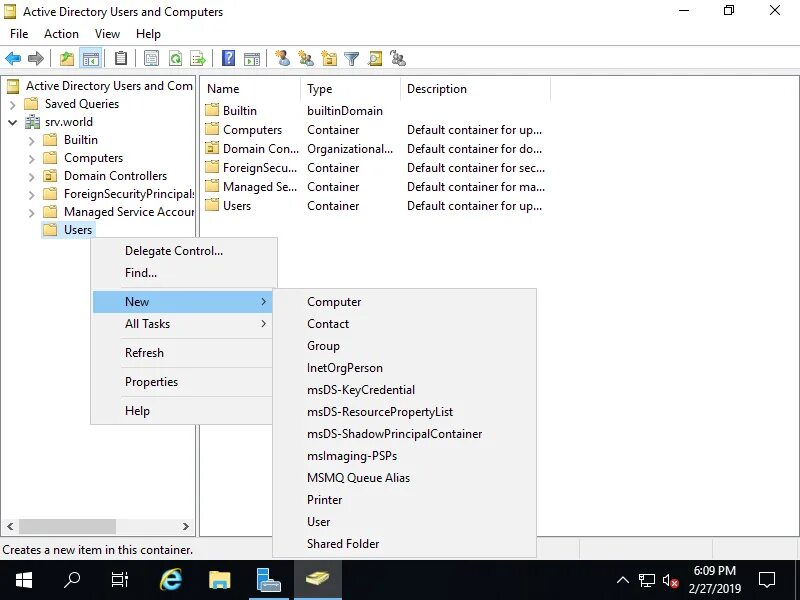The width and height of the screenshot is (800, 600).
Task: Open the View menu
Action: click(x=107, y=34)
